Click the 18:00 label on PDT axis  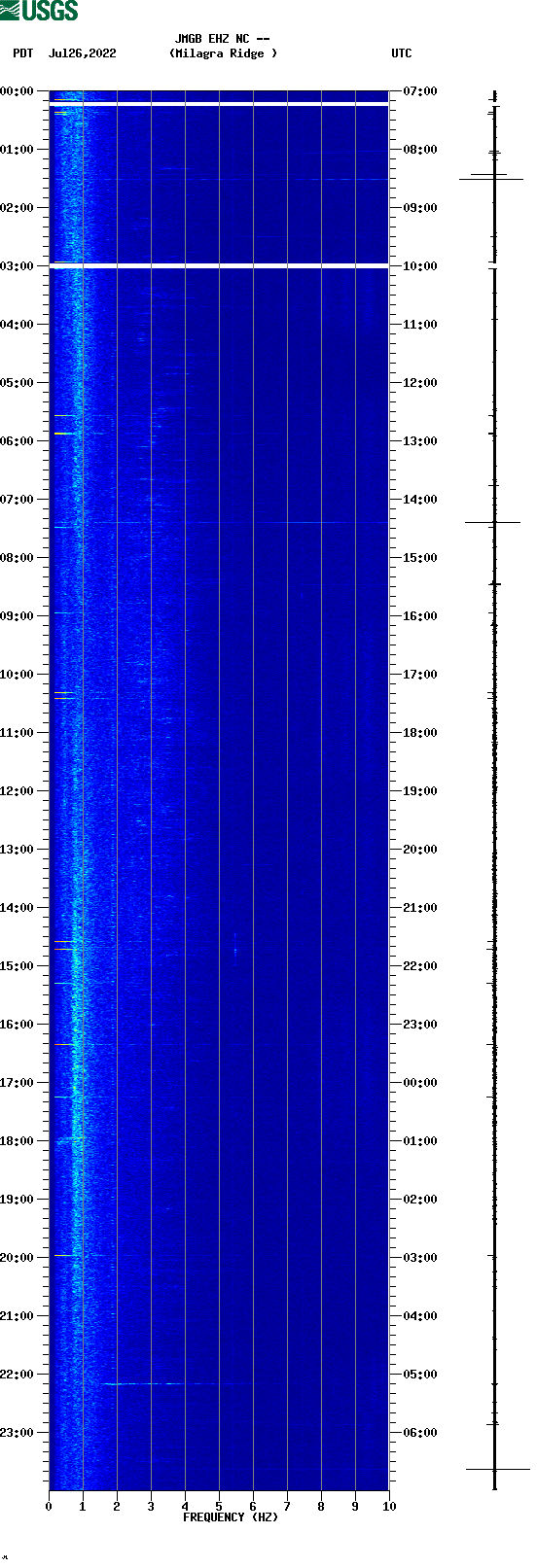17,1141
